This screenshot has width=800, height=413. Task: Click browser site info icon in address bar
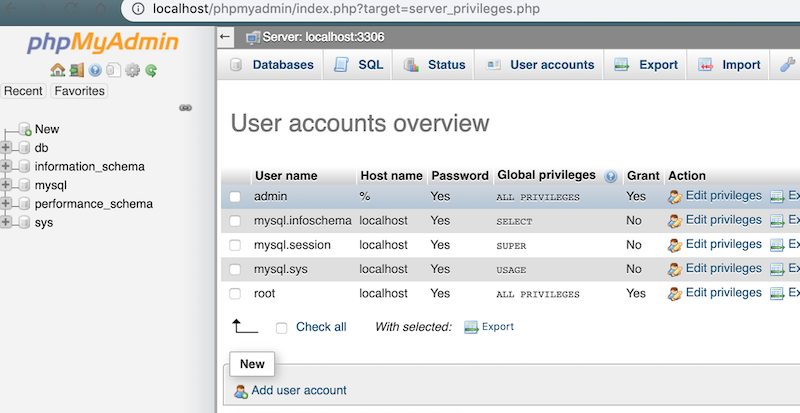coord(138,9)
